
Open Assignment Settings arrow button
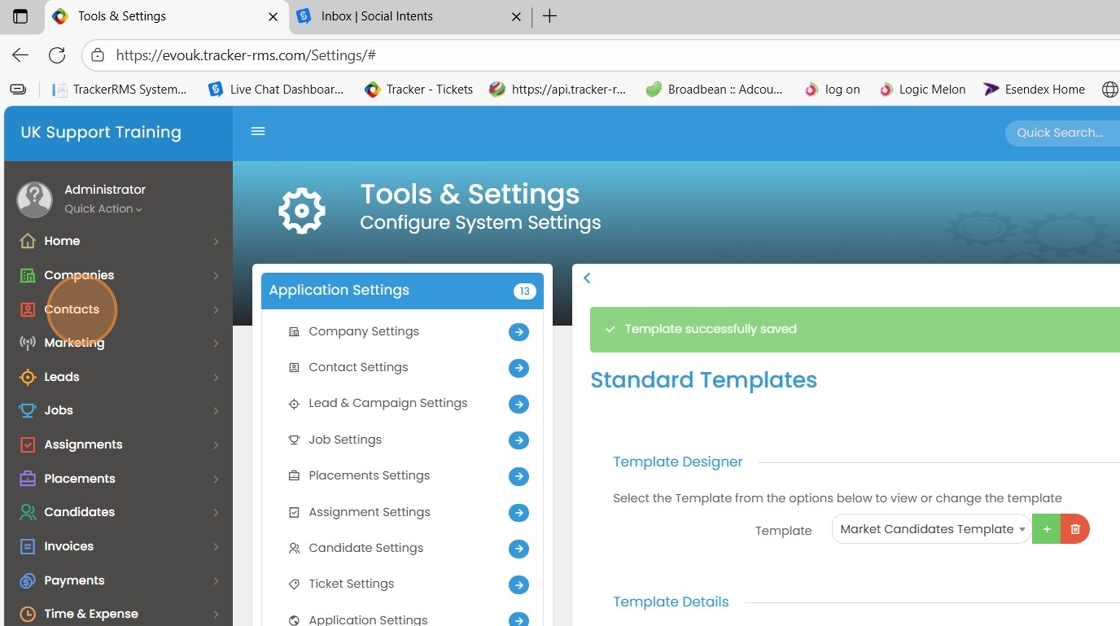click(x=519, y=512)
